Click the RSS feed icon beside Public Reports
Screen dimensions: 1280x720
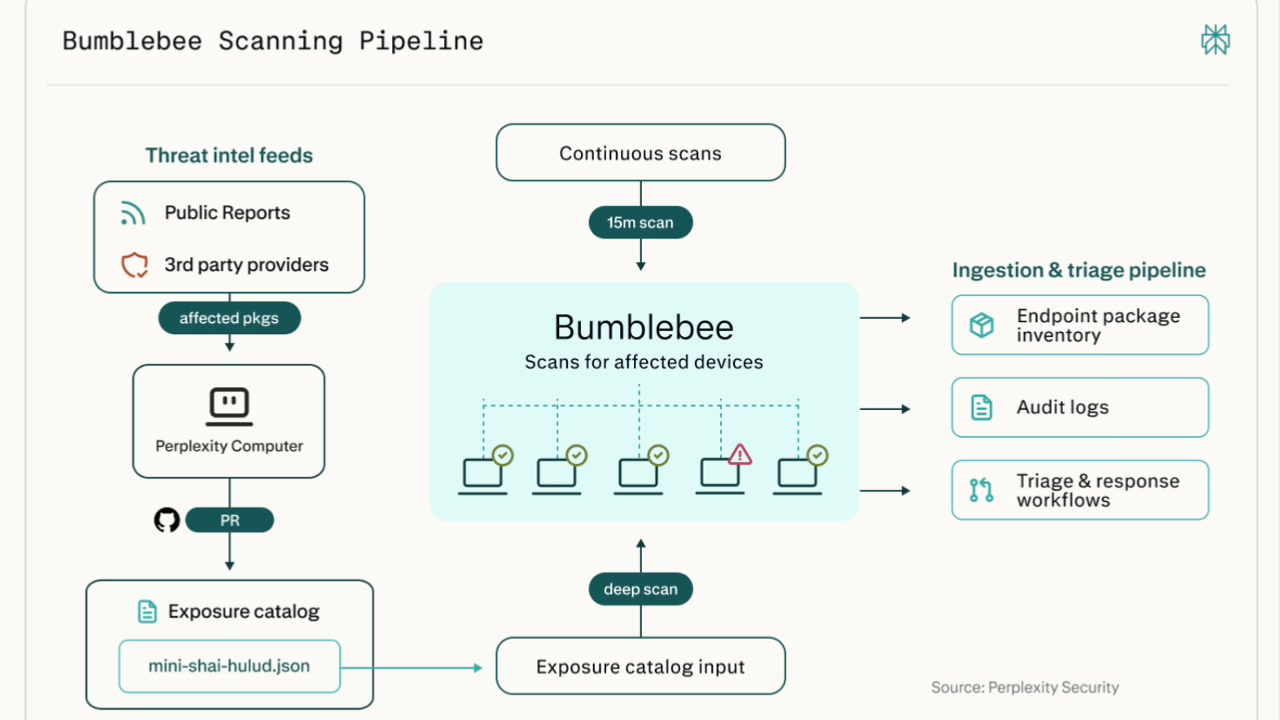133,213
